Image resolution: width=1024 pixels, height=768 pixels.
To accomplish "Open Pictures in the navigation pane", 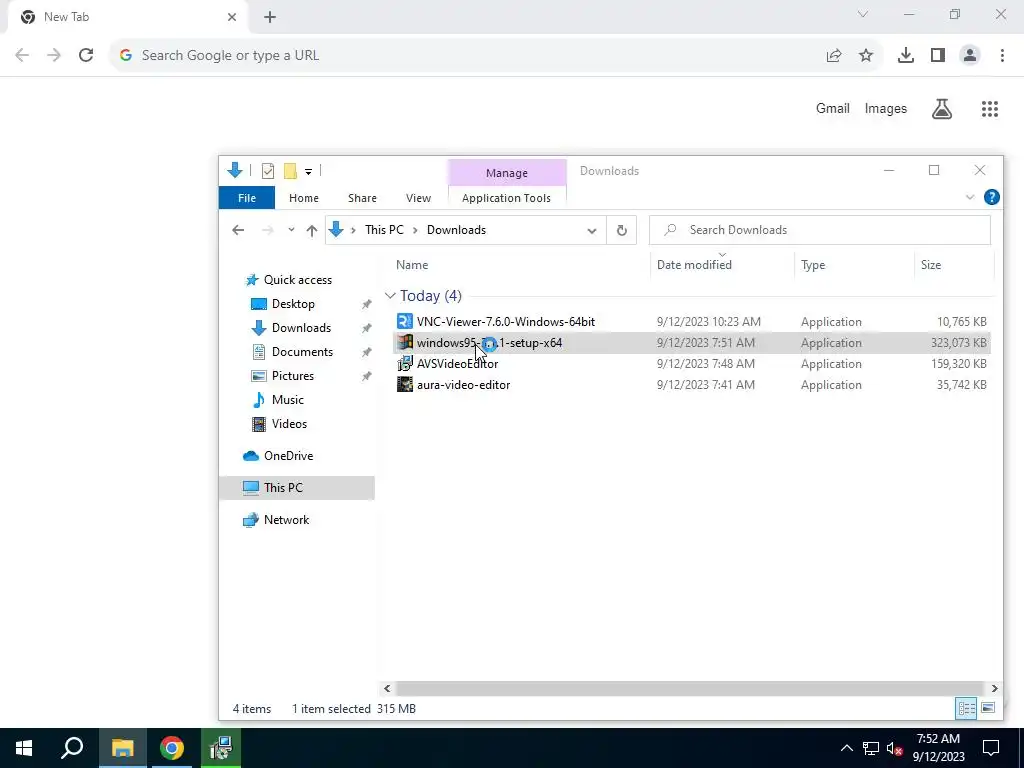I will tap(293, 376).
